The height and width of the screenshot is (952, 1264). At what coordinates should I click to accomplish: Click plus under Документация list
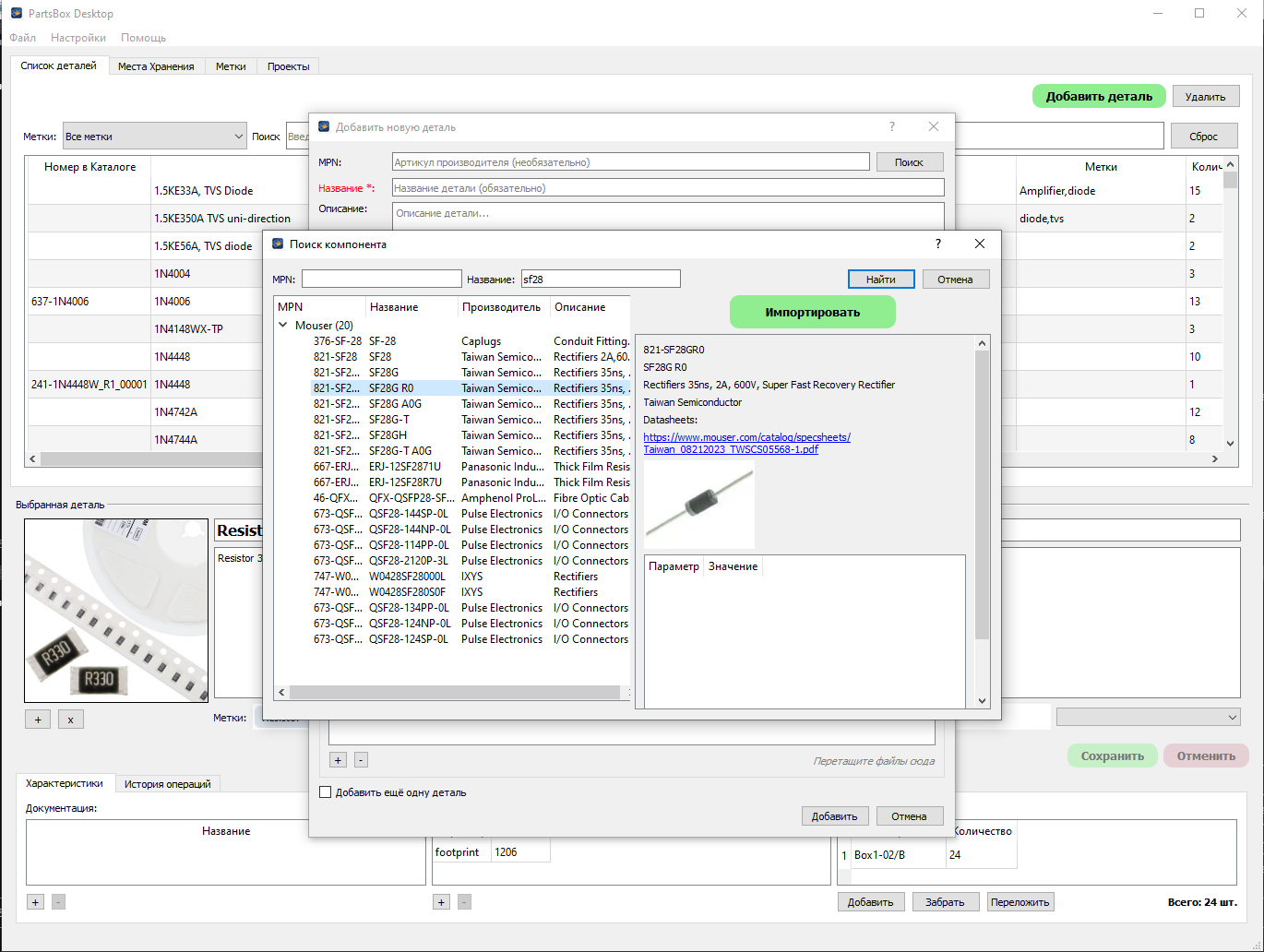tap(35, 902)
